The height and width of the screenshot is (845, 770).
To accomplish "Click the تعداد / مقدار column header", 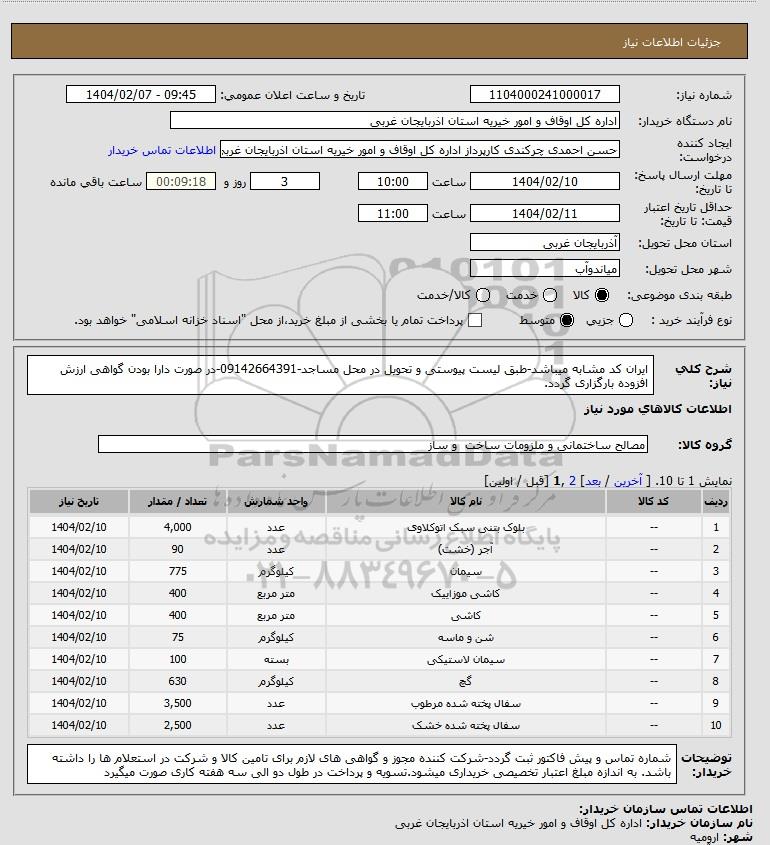I will tap(177, 501).
